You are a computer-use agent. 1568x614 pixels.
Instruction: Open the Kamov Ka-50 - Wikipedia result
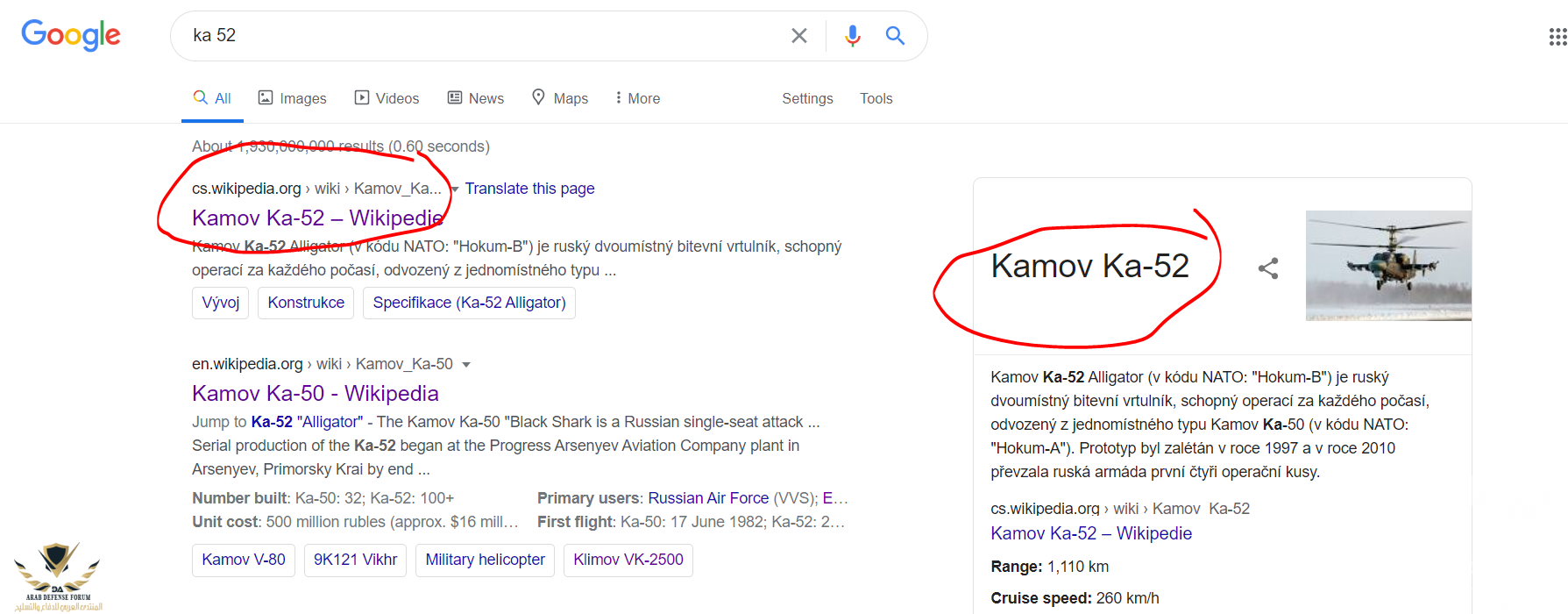(x=315, y=393)
